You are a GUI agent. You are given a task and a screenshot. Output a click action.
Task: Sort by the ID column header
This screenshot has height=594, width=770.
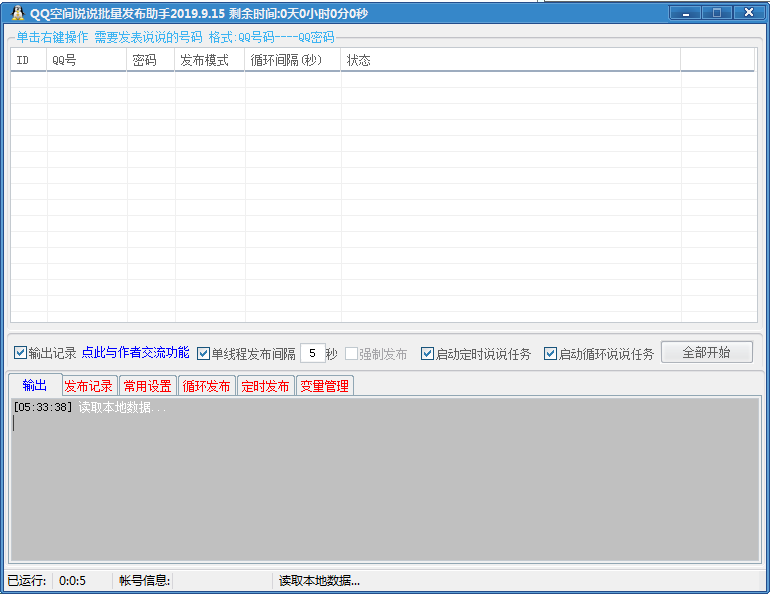(28, 60)
